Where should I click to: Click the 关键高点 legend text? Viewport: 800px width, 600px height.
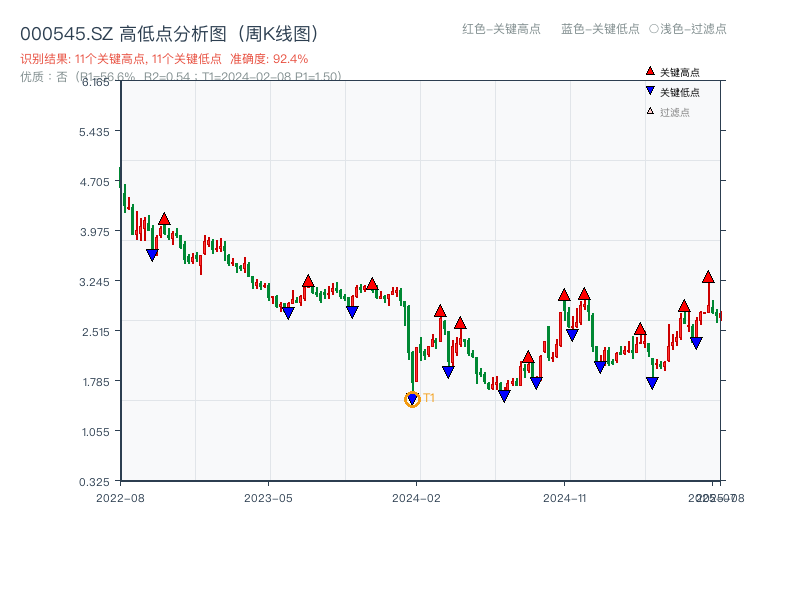tap(680, 72)
